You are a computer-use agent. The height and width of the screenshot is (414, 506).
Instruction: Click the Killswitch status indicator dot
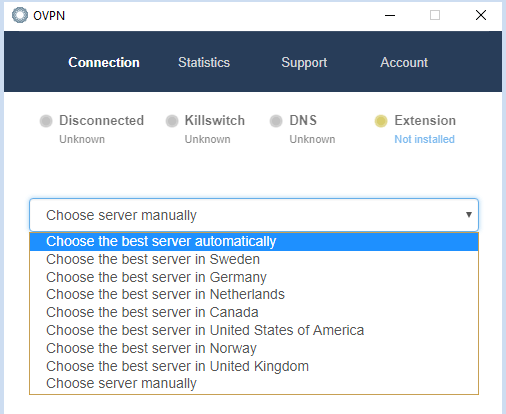tap(172, 121)
